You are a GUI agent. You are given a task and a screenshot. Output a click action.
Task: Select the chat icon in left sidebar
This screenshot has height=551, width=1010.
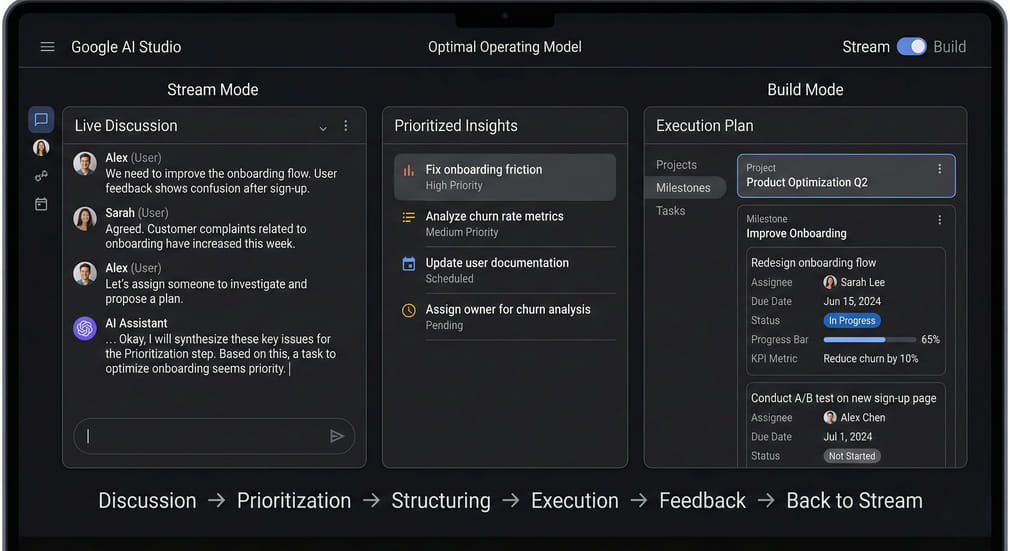coord(41,120)
